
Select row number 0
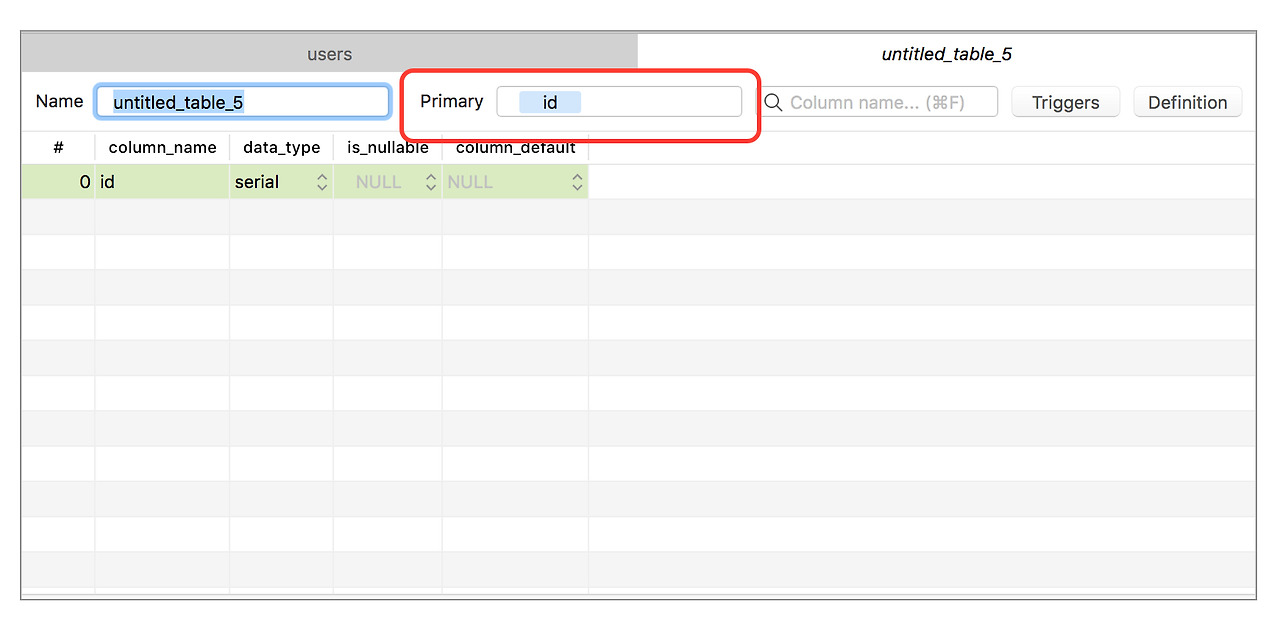click(x=58, y=182)
